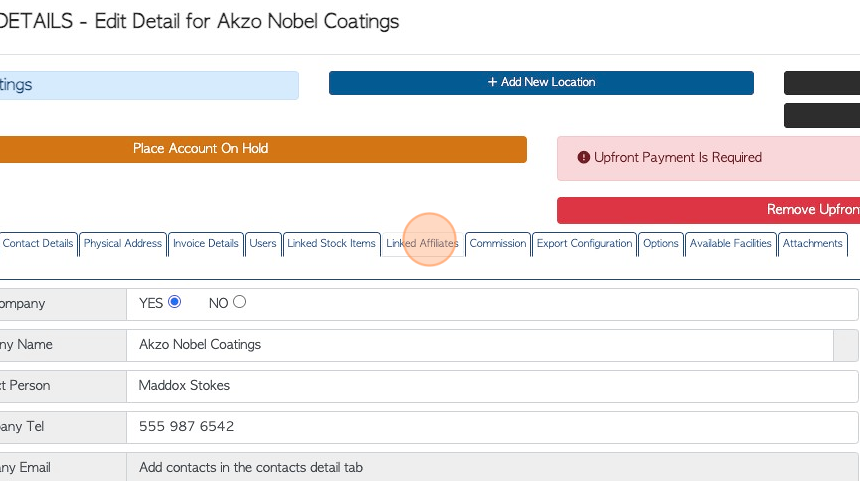Image resolution: width=860 pixels, height=481 pixels.
Task: Open the Contact Details tab
Action: (x=38, y=244)
